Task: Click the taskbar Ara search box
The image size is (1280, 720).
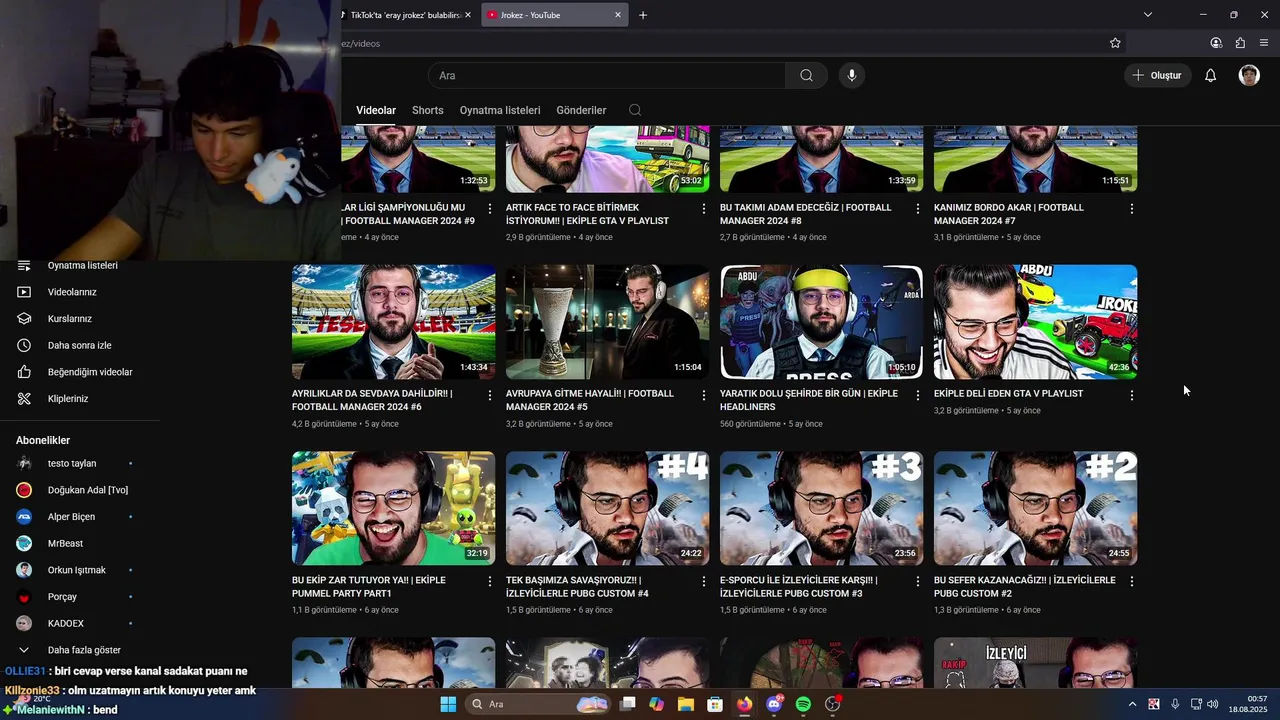Action: [539, 704]
